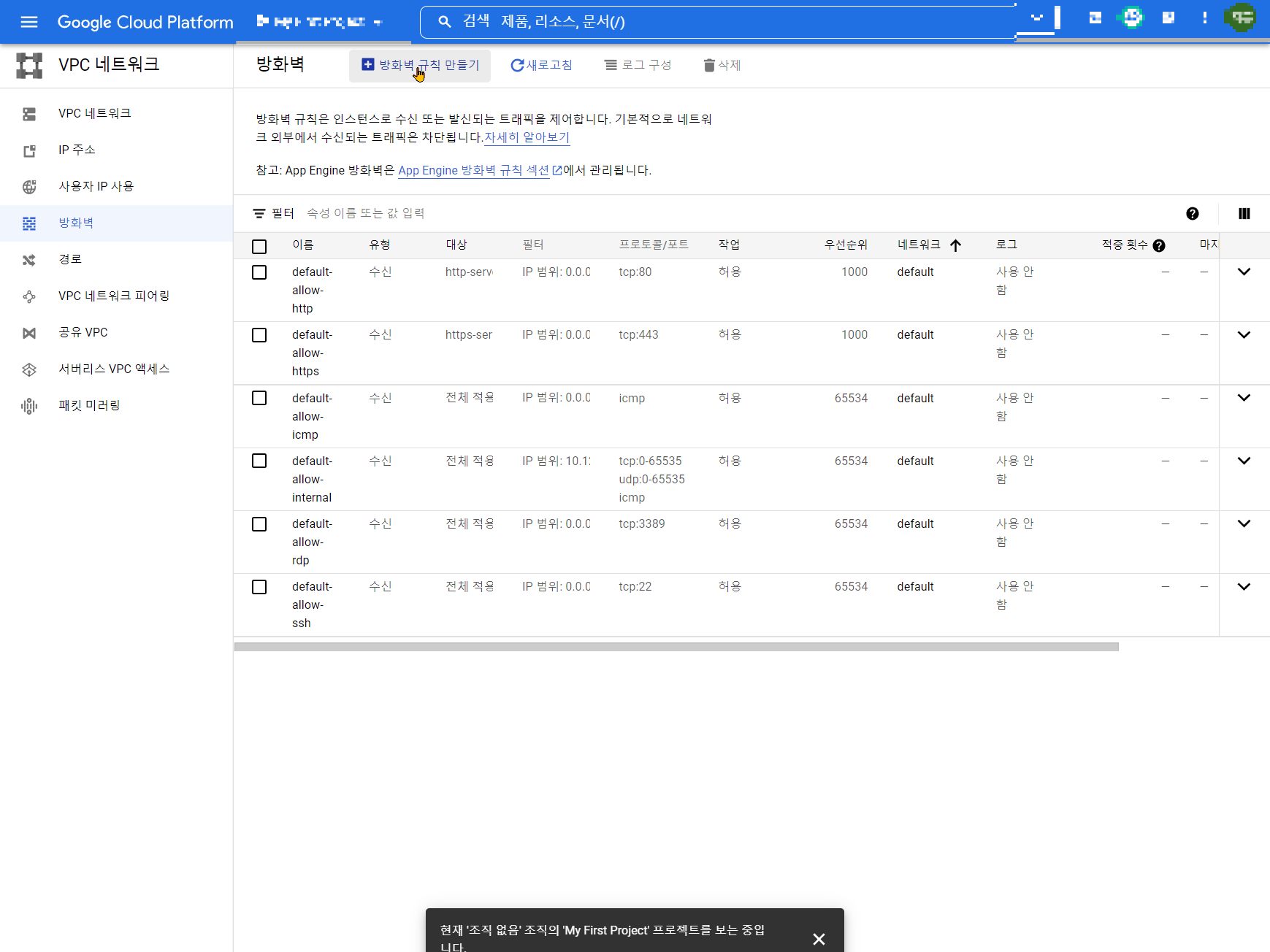Click the filter icon beside 필터
Screen dimensions: 1270x952
pyautogui.click(x=259, y=213)
